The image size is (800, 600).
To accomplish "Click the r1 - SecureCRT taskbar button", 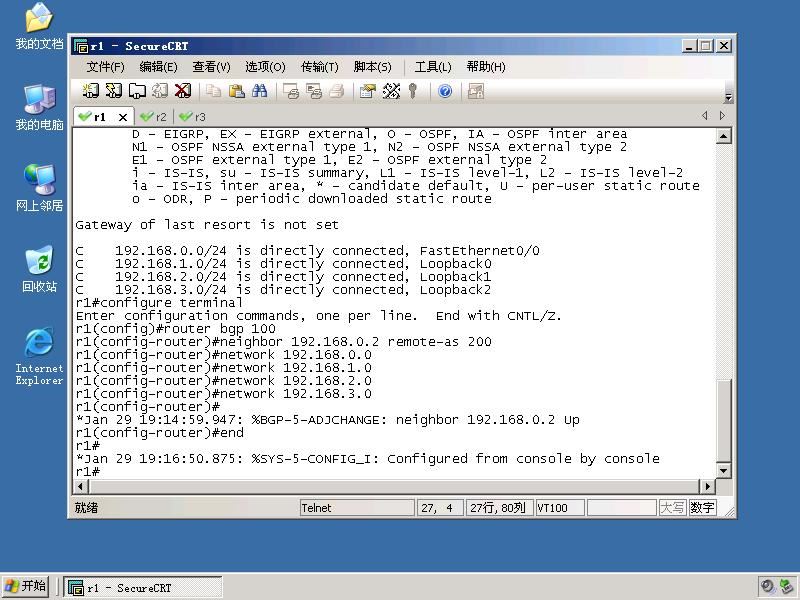I will pyautogui.click(x=143, y=587).
